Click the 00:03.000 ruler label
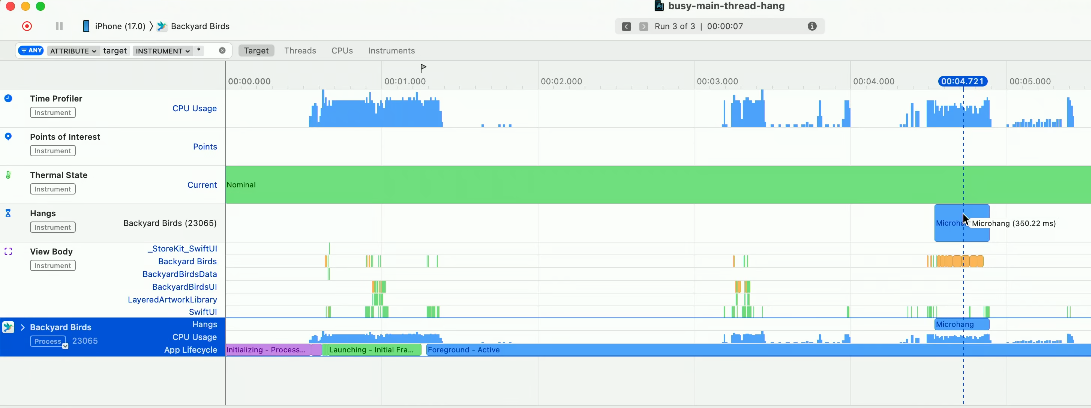 717,81
